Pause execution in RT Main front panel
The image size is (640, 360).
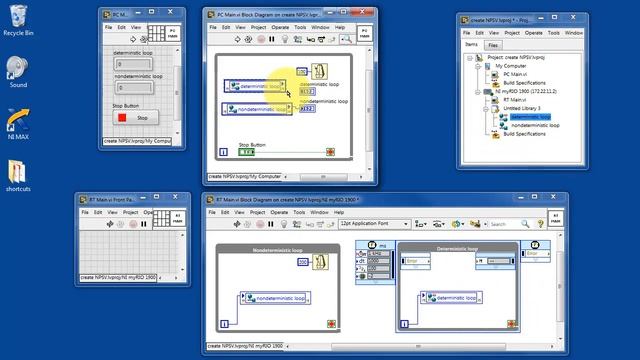click(143, 224)
